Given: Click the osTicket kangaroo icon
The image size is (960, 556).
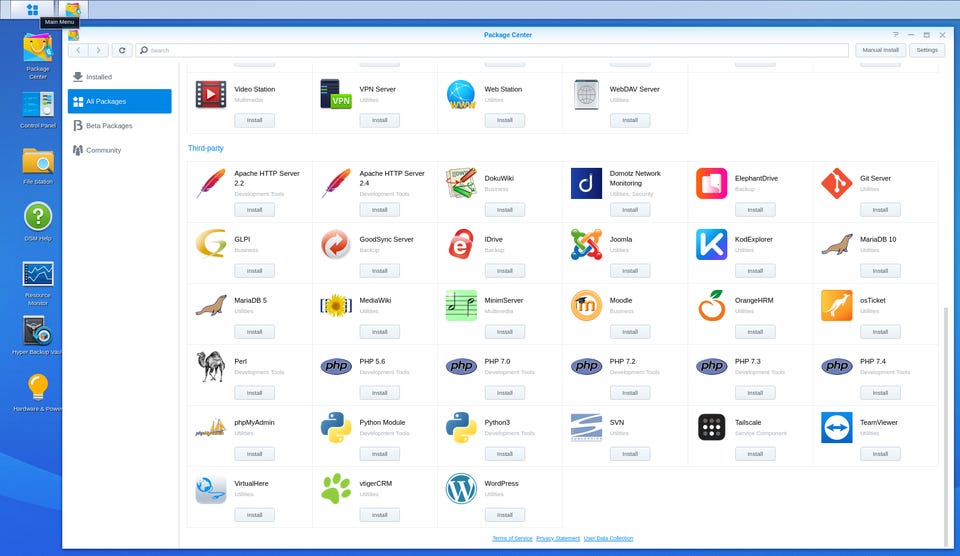Looking at the screenshot, I should tap(837, 305).
